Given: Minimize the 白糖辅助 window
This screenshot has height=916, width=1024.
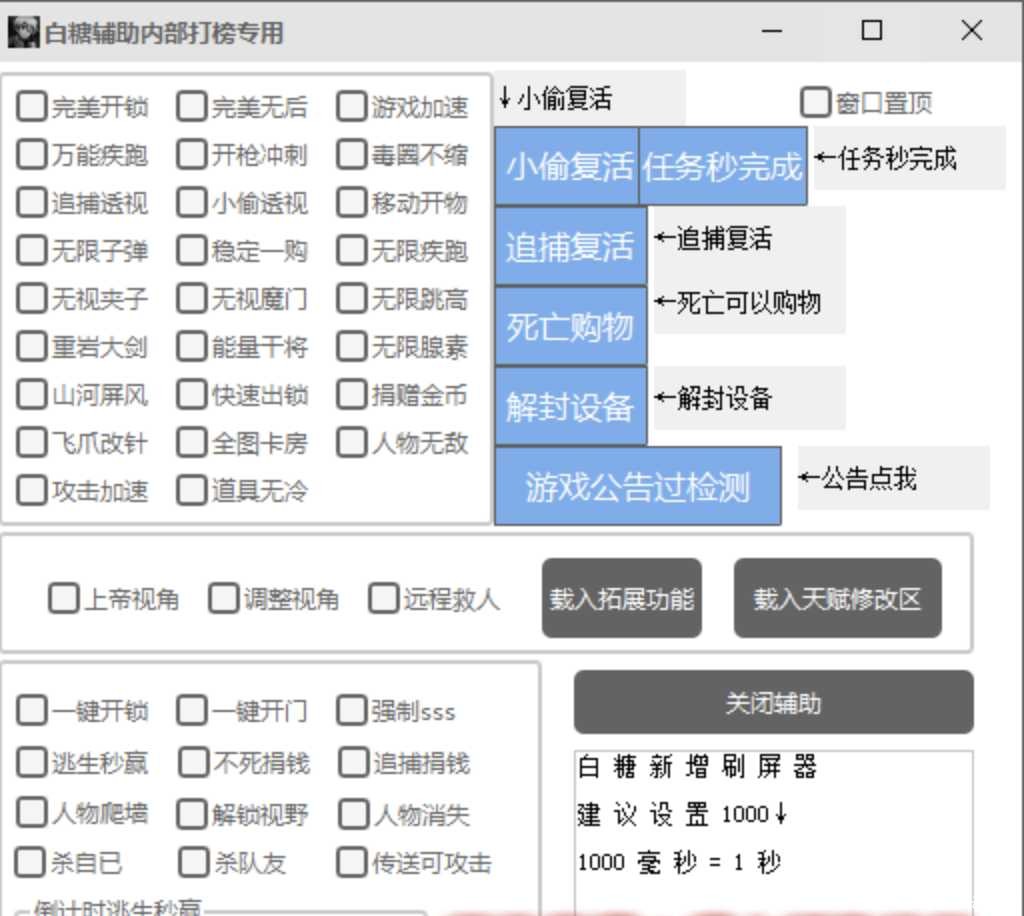Looking at the screenshot, I should click(x=772, y=31).
